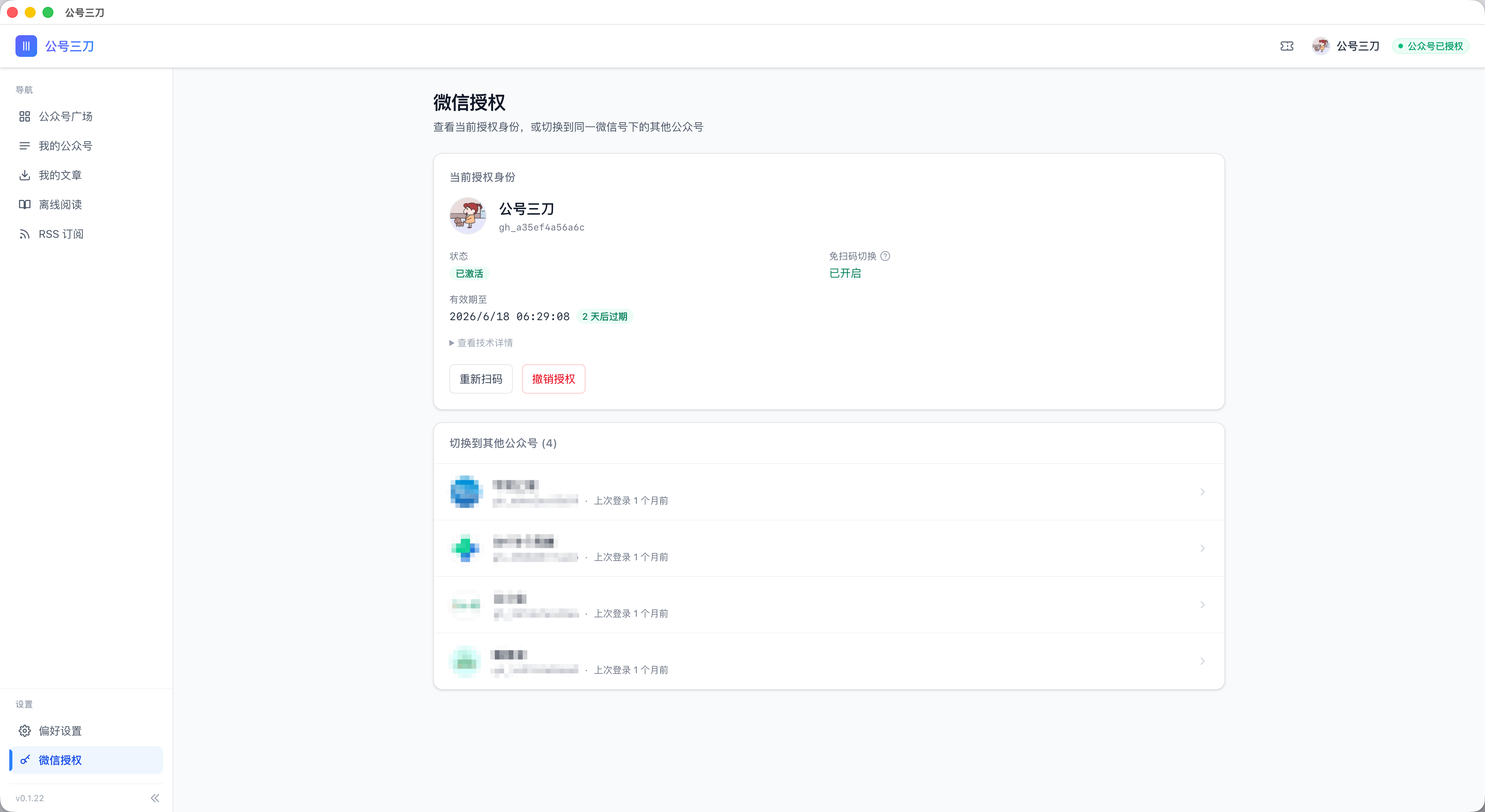Click chevron of the second switchable account row
Screen dimensions: 1485x812
[1203, 548]
